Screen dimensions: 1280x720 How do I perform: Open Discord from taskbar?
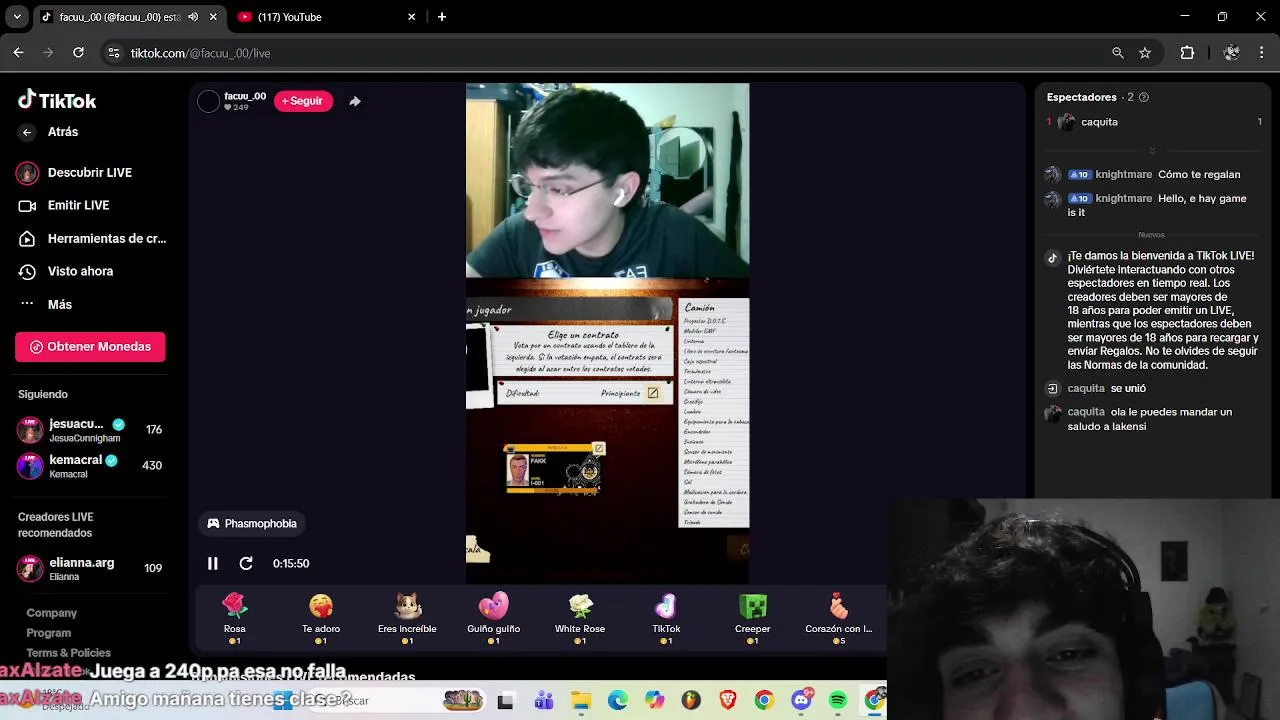tap(802, 701)
